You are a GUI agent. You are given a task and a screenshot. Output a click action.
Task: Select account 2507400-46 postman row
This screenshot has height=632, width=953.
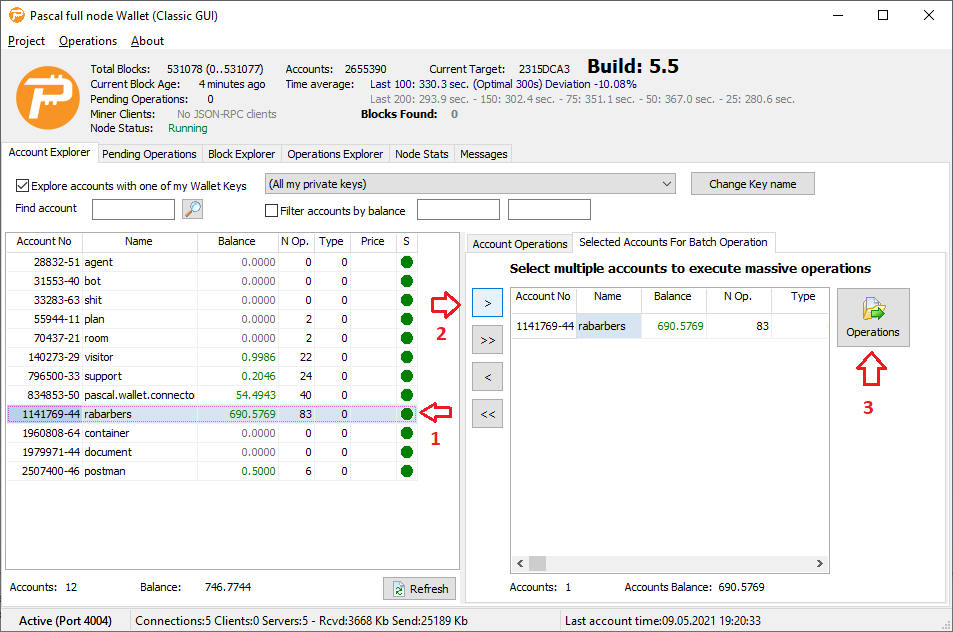pos(212,471)
